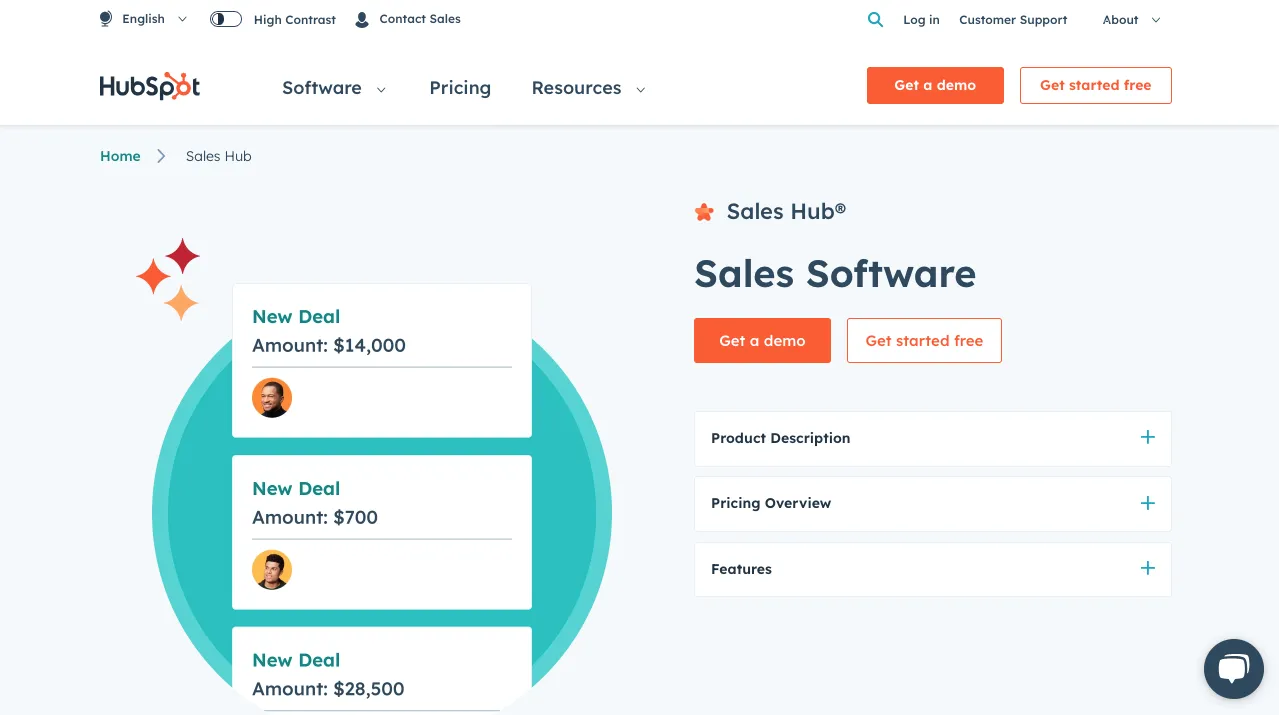Click the Amount: $700 text
The width and height of the screenshot is (1279, 715).
tap(315, 517)
